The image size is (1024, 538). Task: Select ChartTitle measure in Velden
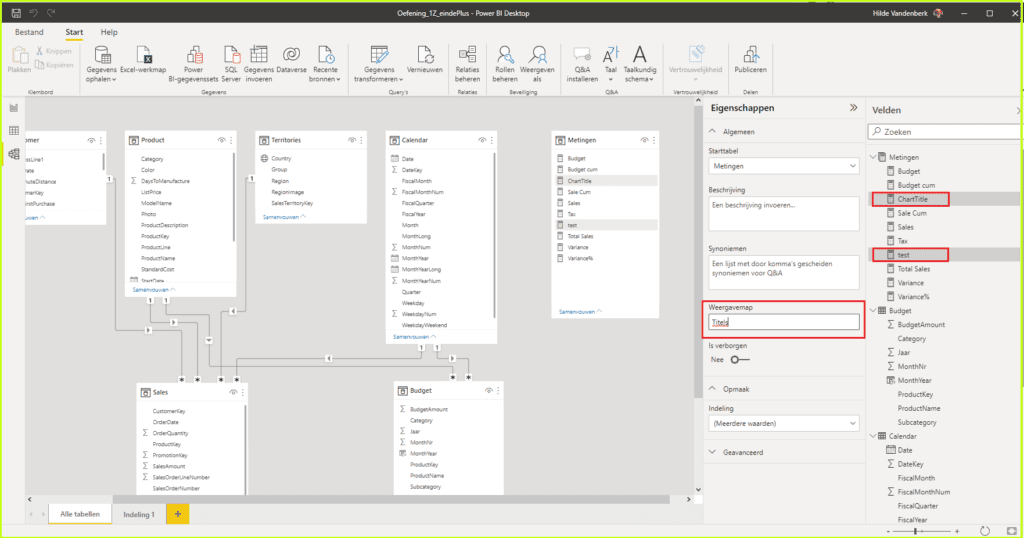(912, 199)
